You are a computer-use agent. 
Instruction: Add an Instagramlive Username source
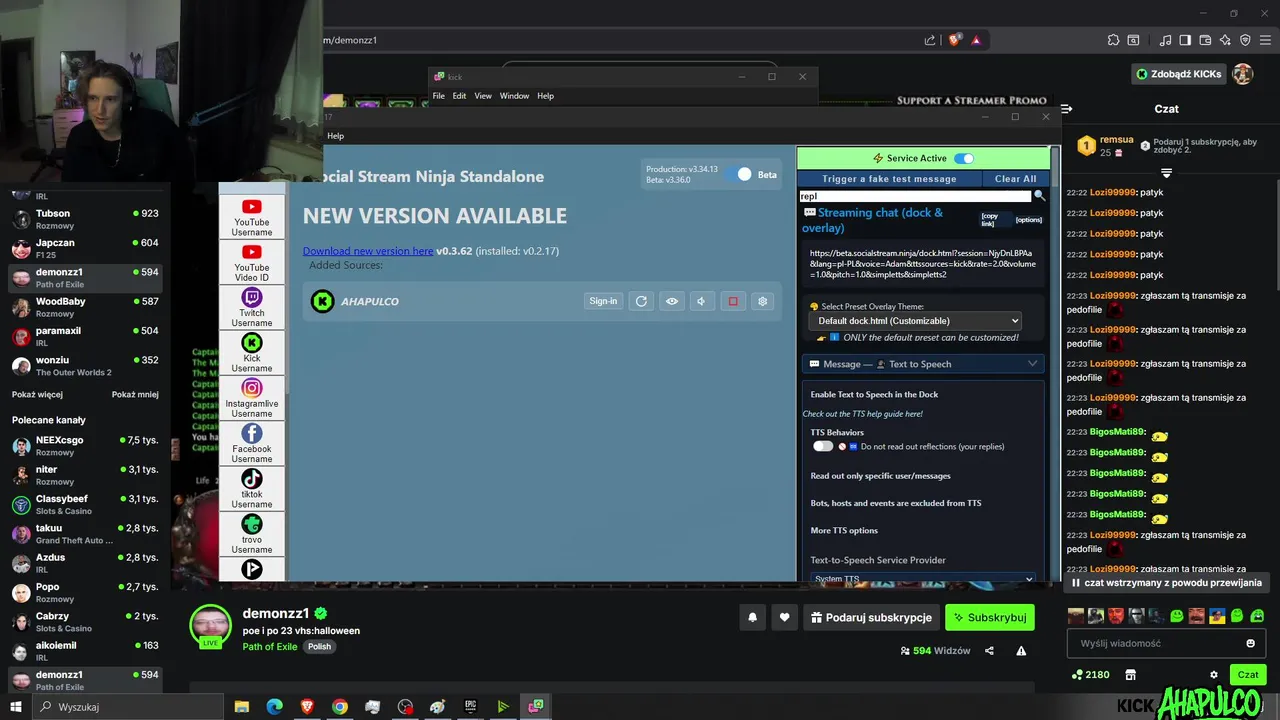(252, 398)
